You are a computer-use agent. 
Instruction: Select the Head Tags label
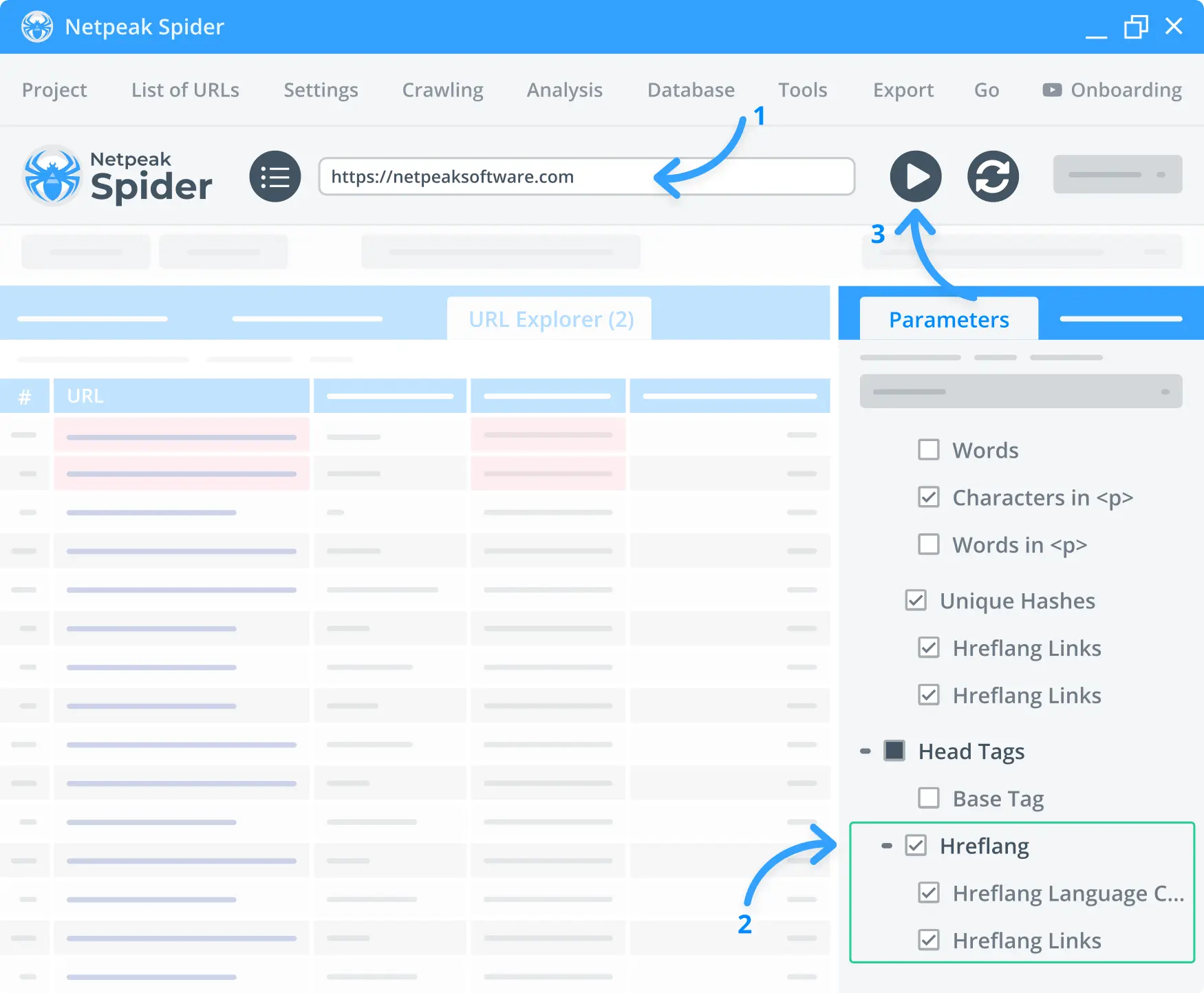971,751
